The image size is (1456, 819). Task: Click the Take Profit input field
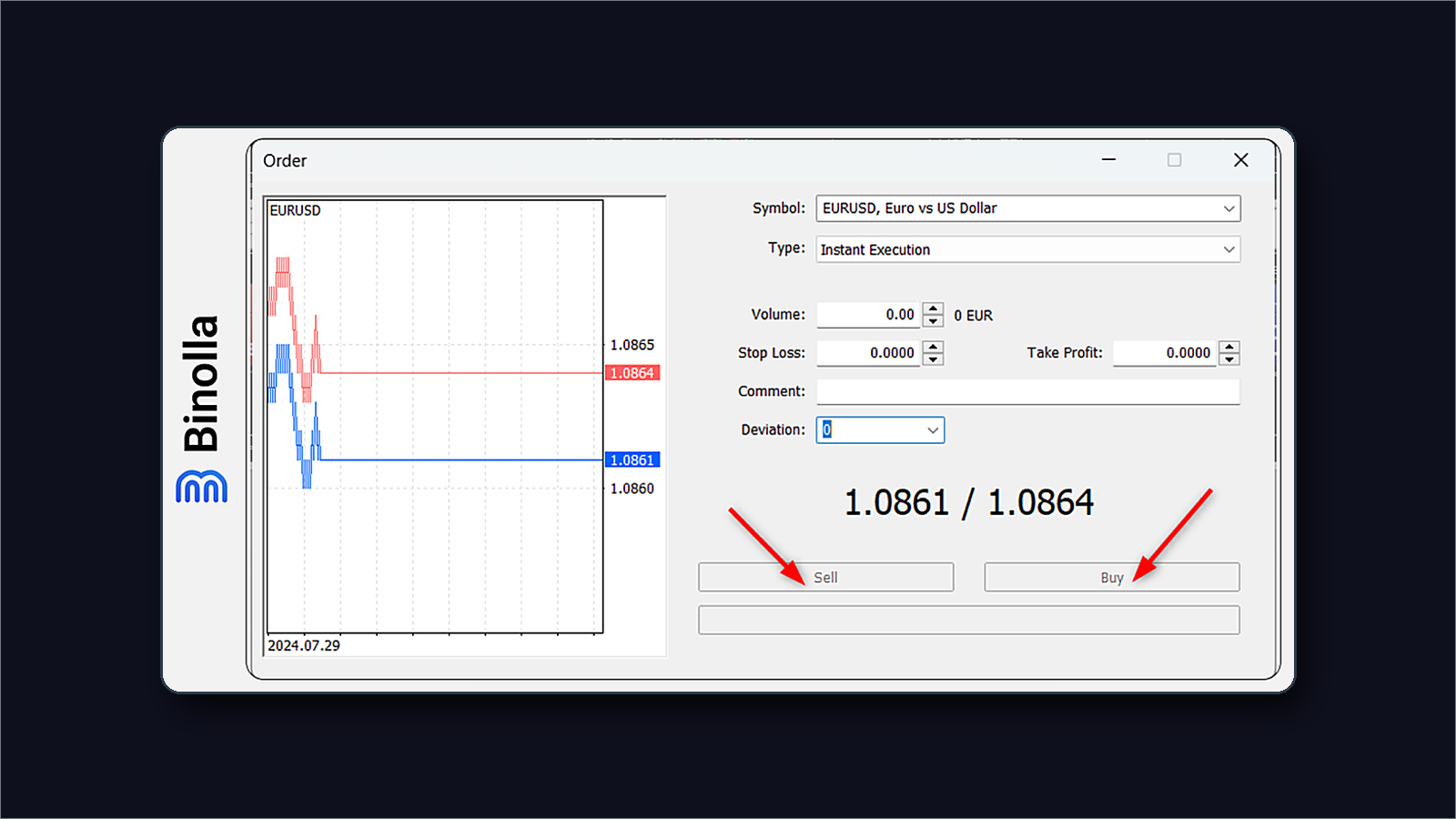1165,353
